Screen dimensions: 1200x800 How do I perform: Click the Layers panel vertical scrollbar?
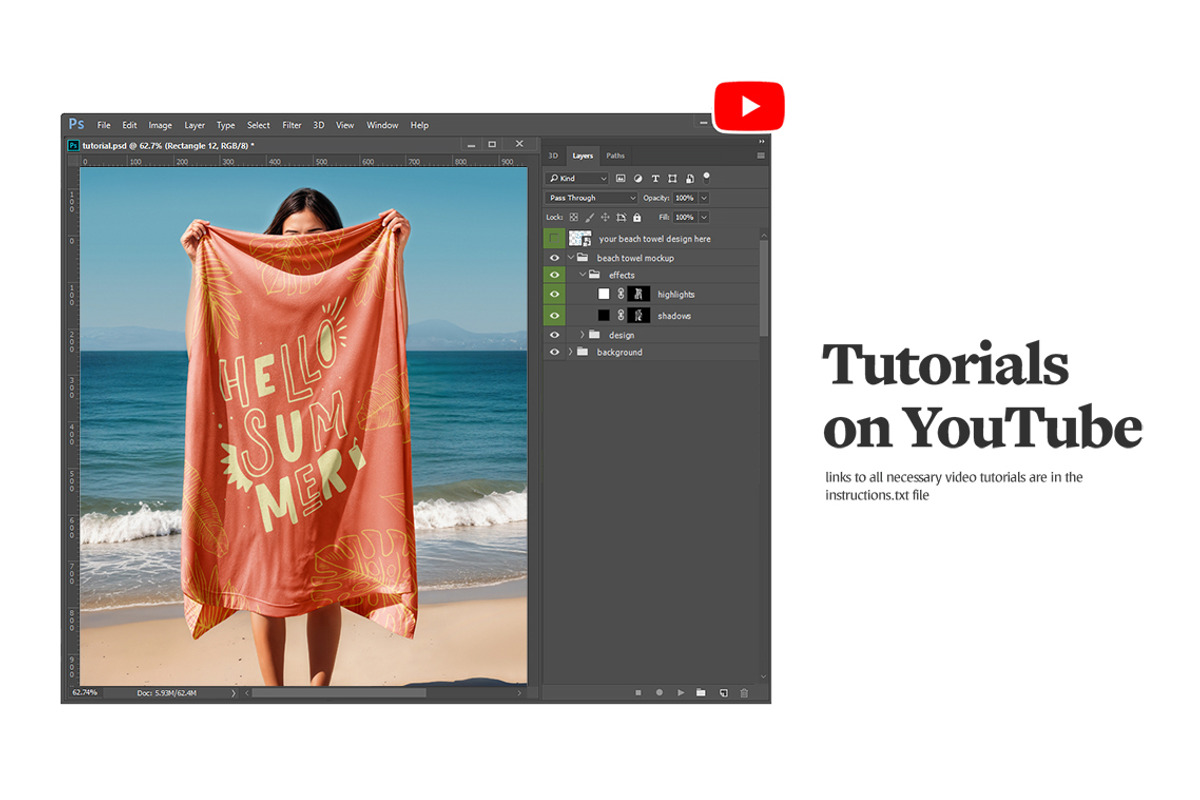tap(765, 288)
